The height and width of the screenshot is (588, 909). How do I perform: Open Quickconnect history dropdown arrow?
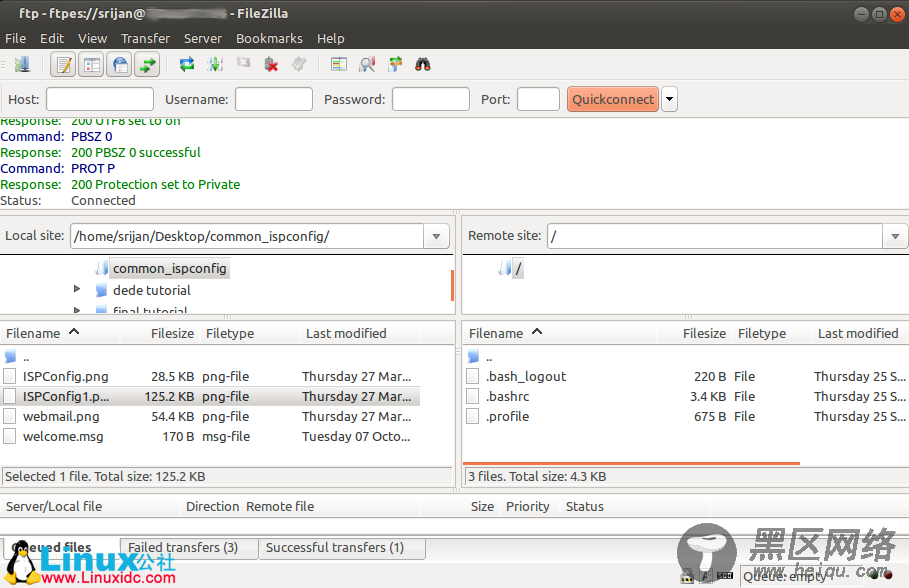coord(670,99)
